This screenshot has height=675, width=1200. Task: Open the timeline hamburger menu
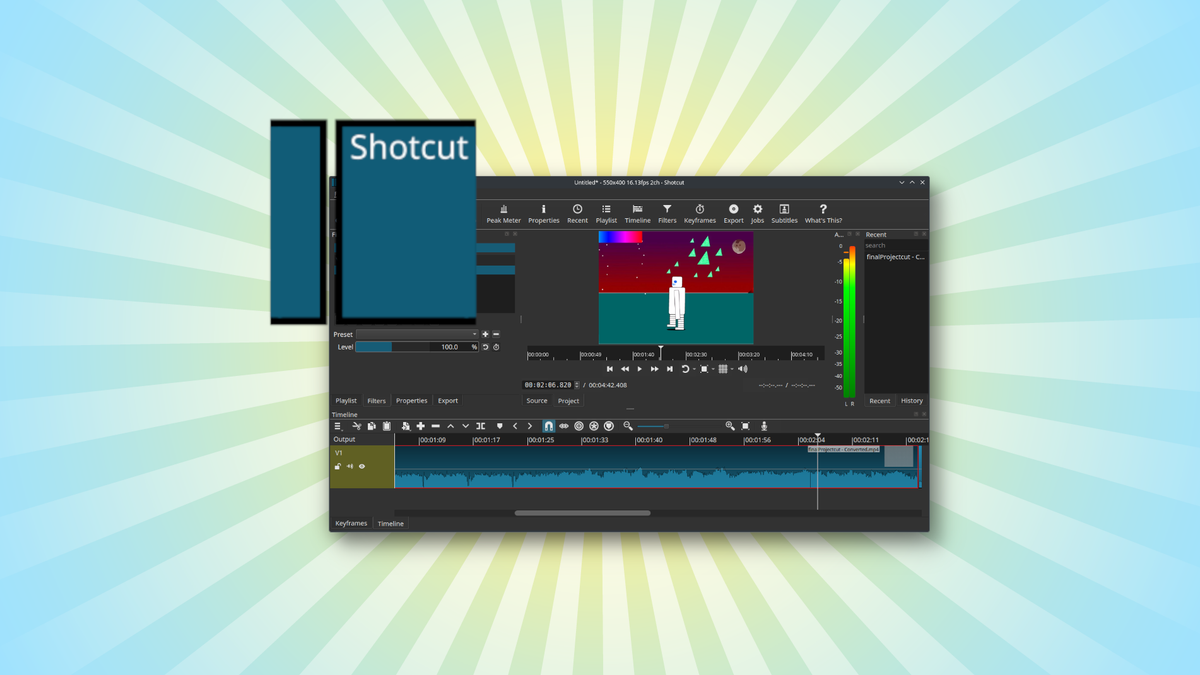point(338,426)
